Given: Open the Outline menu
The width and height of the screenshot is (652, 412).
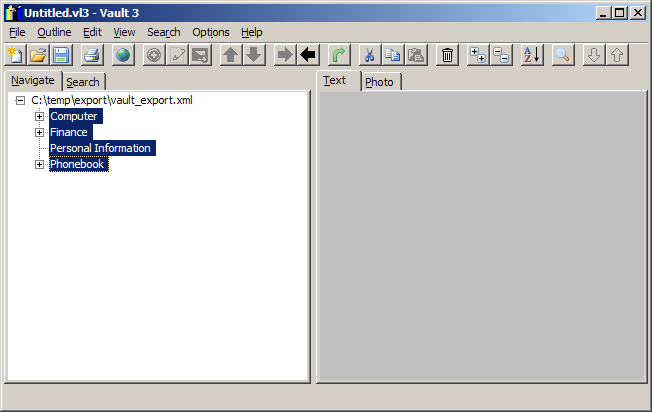Looking at the screenshot, I should coord(54,32).
